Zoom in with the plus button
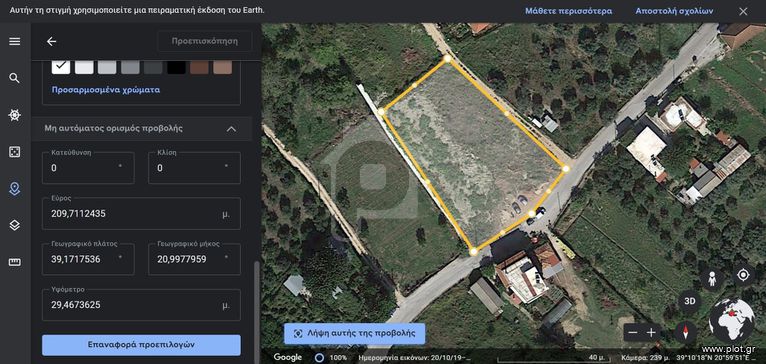Viewport: 766px width, 364px height. point(651,333)
